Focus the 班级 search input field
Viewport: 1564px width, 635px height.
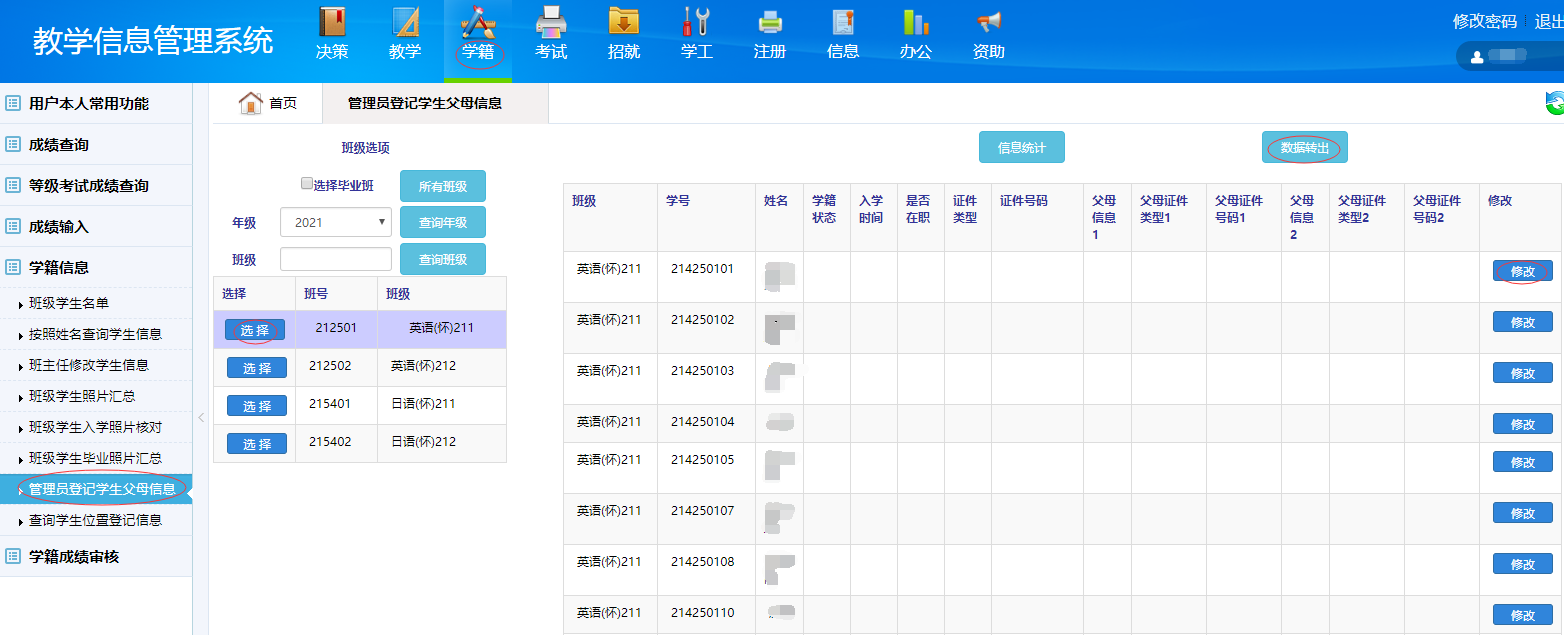pos(336,259)
